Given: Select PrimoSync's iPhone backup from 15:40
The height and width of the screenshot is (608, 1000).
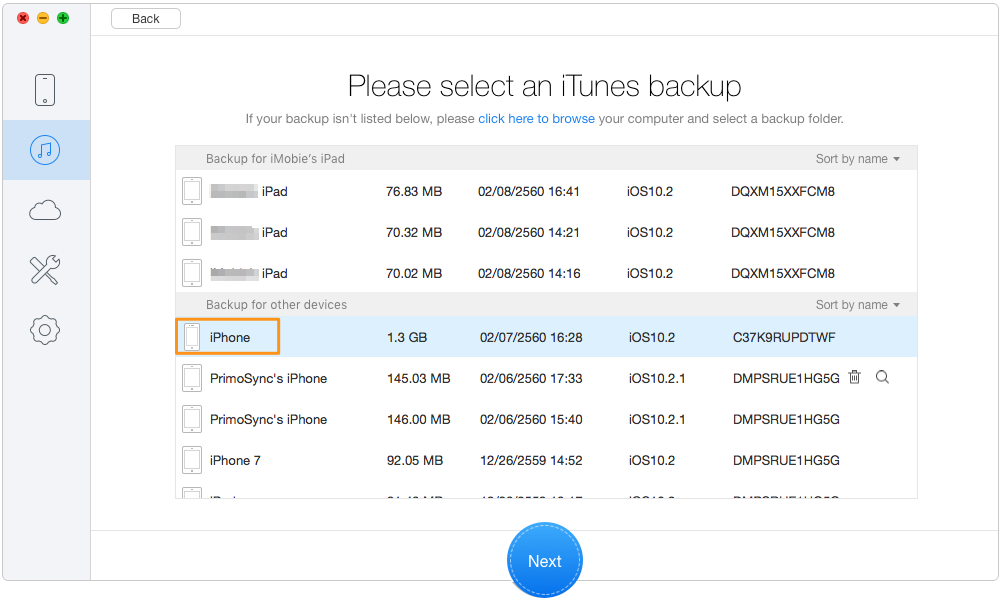Looking at the screenshot, I should click(546, 419).
